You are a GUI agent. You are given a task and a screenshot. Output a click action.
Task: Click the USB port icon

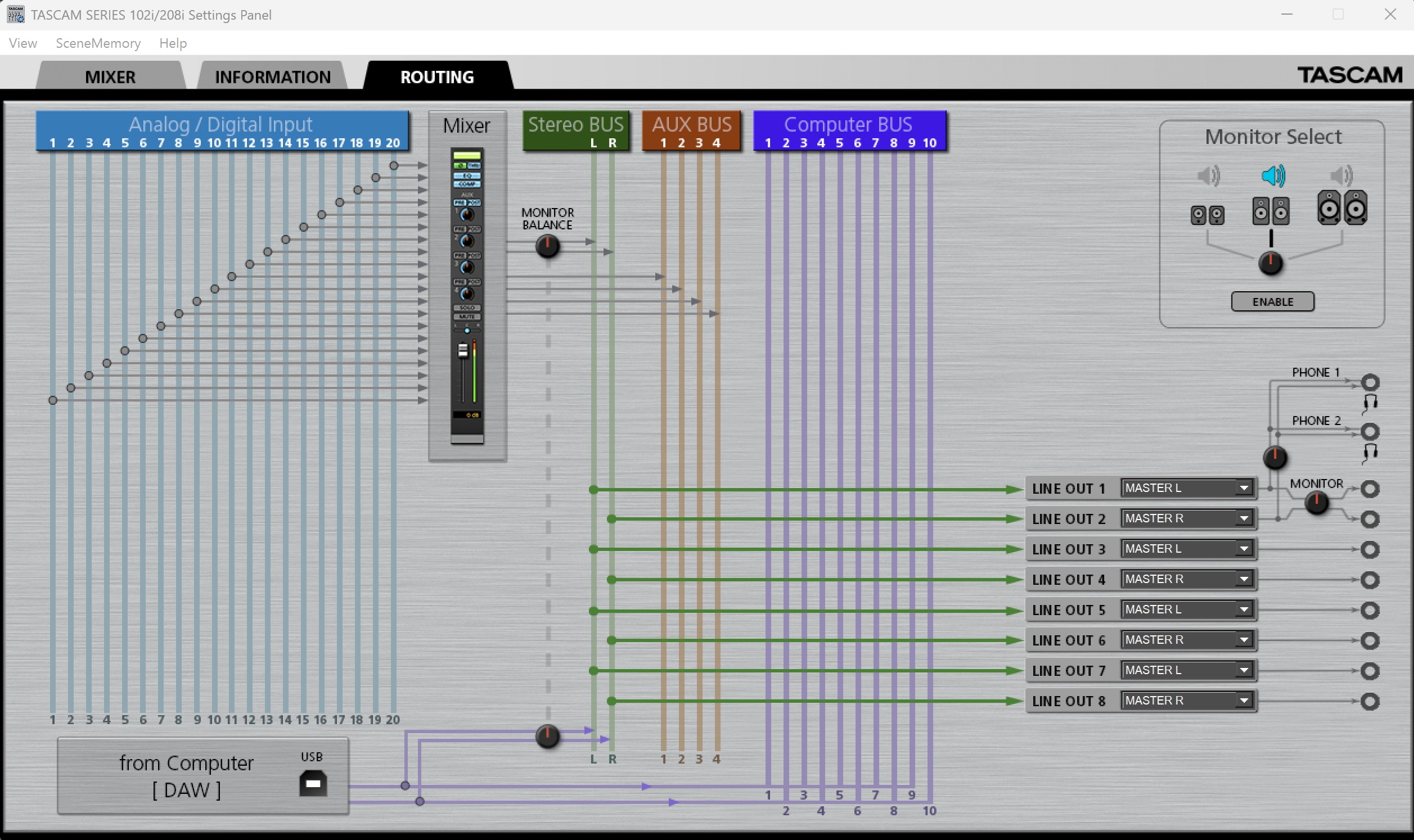[313, 783]
